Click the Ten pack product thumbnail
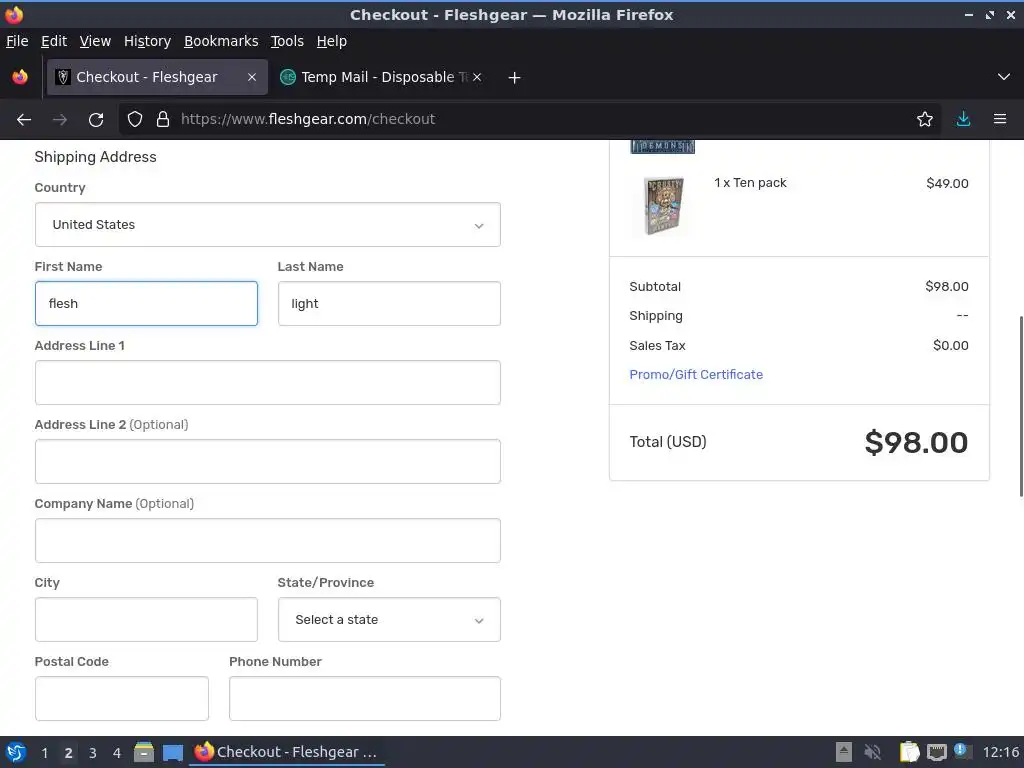1024x768 pixels. tap(664, 206)
